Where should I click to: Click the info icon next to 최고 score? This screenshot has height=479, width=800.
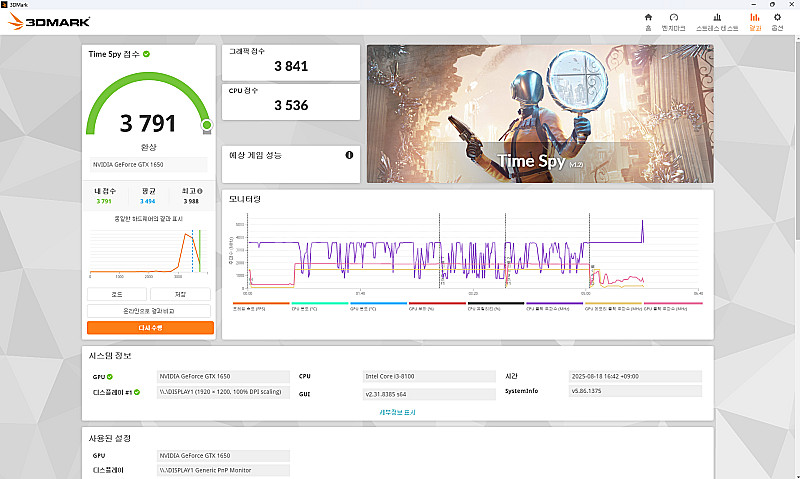pos(200,191)
